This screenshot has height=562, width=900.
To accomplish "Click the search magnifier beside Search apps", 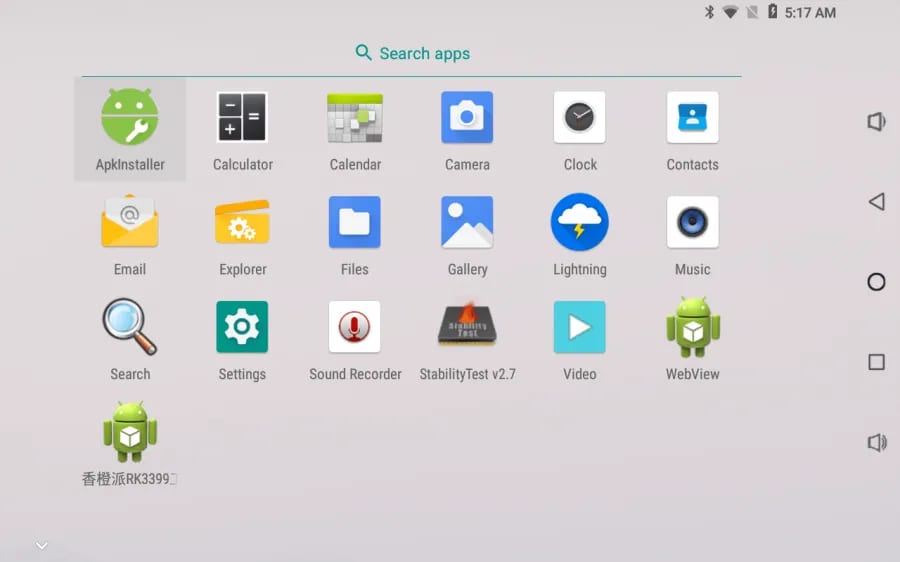I will click(x=363, y=52).
